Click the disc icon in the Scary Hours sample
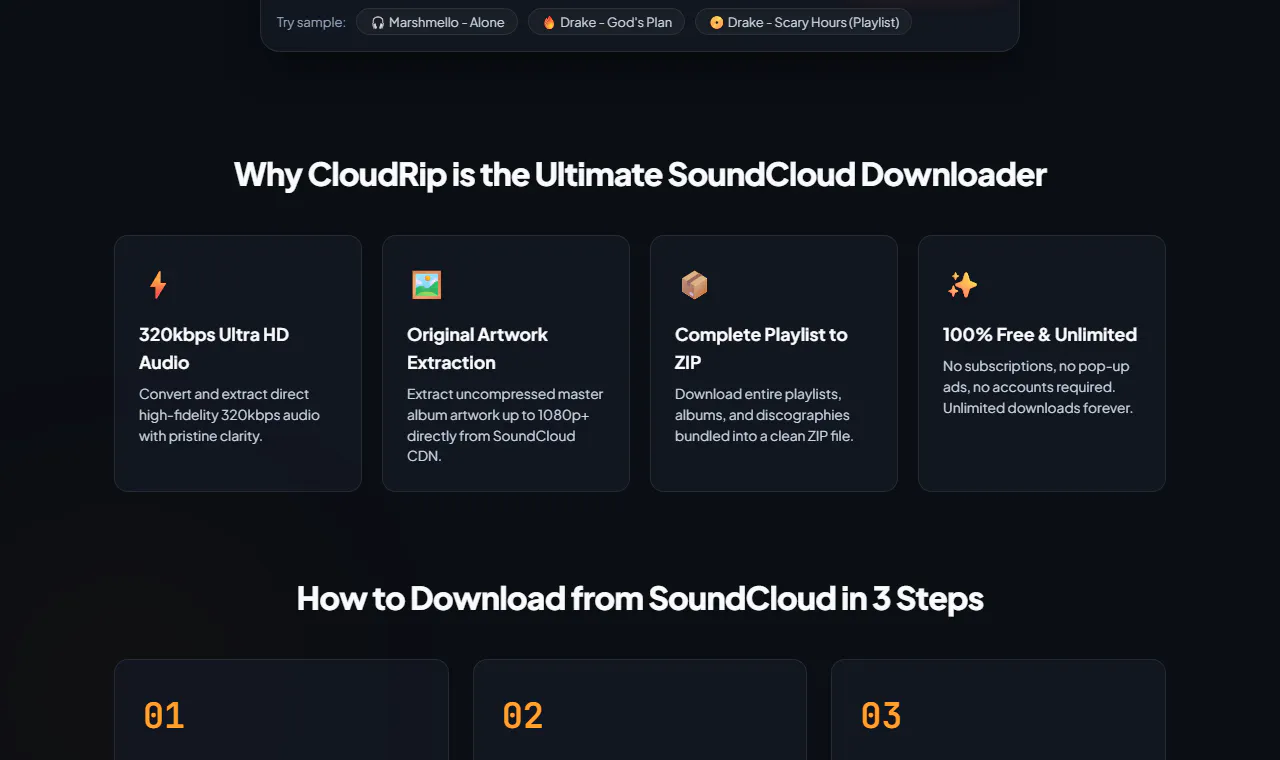 pyautogui.click(x=716, y=22)
